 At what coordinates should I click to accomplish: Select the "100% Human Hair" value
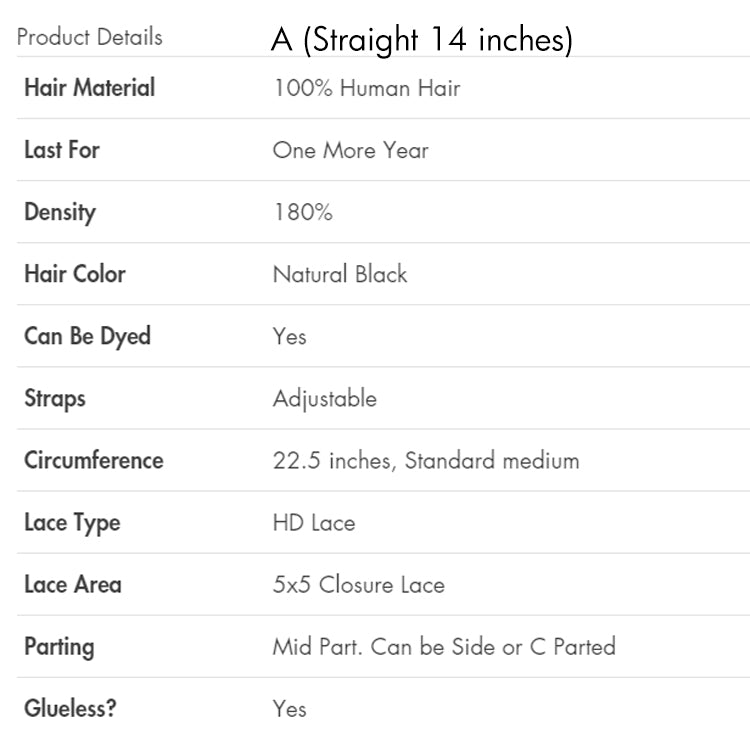click(x=366, y=88)
